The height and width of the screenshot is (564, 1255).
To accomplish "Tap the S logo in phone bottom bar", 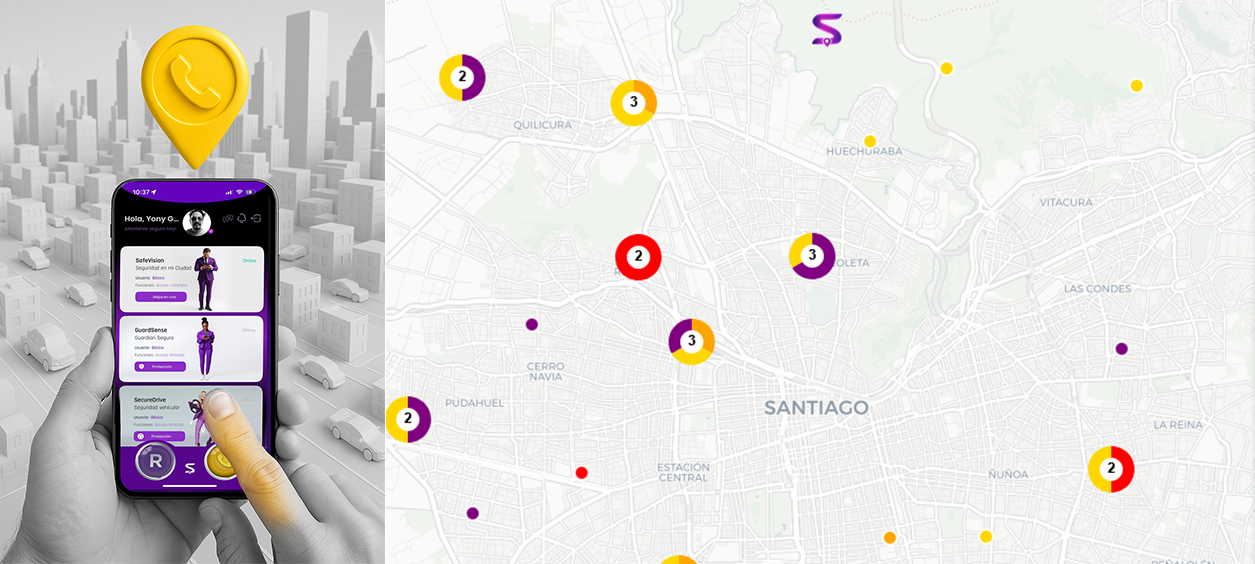I will [189, 468].
